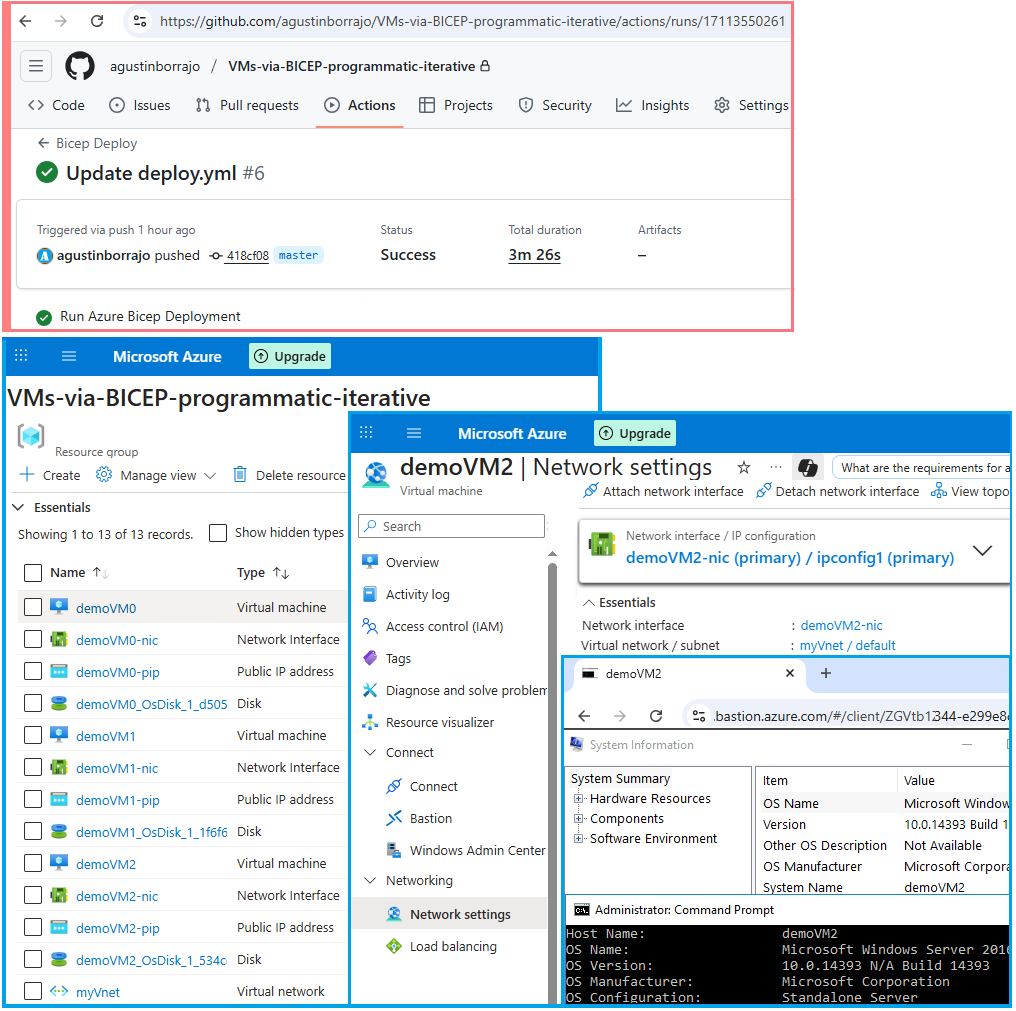This screenshot has height=1011, width=1016.
Task: Click Attach network interface
Action: click(663, 491)
